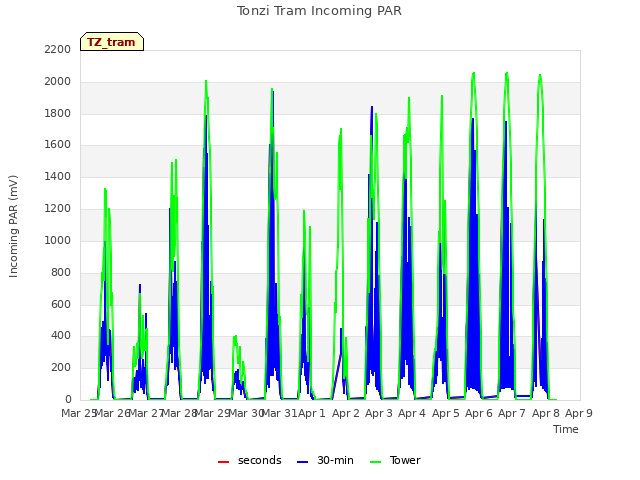Click the blue 30-min peak on Apr 3

(372, 107)
